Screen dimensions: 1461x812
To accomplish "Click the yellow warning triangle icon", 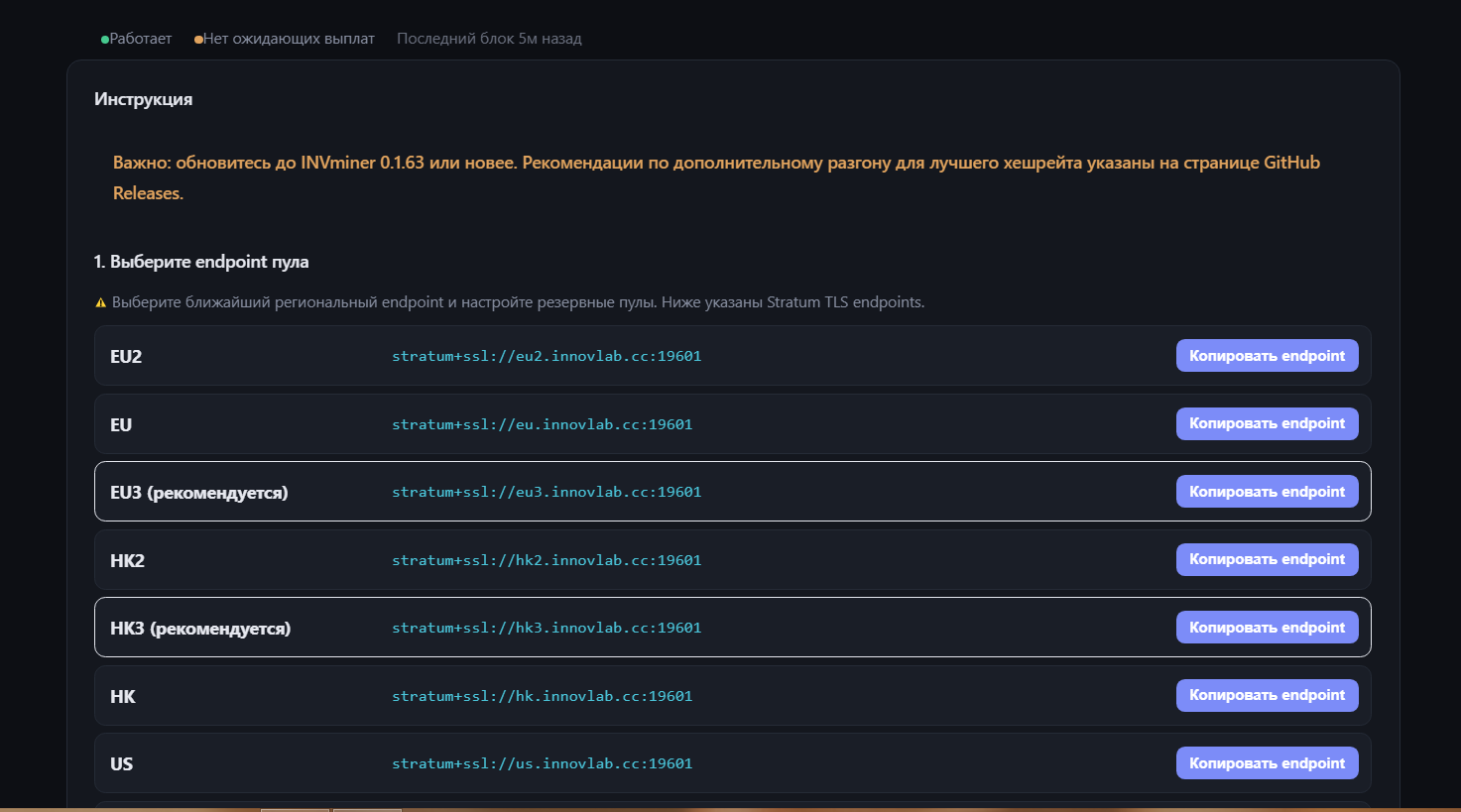I will pyautogui.click(x=100, y=302).
